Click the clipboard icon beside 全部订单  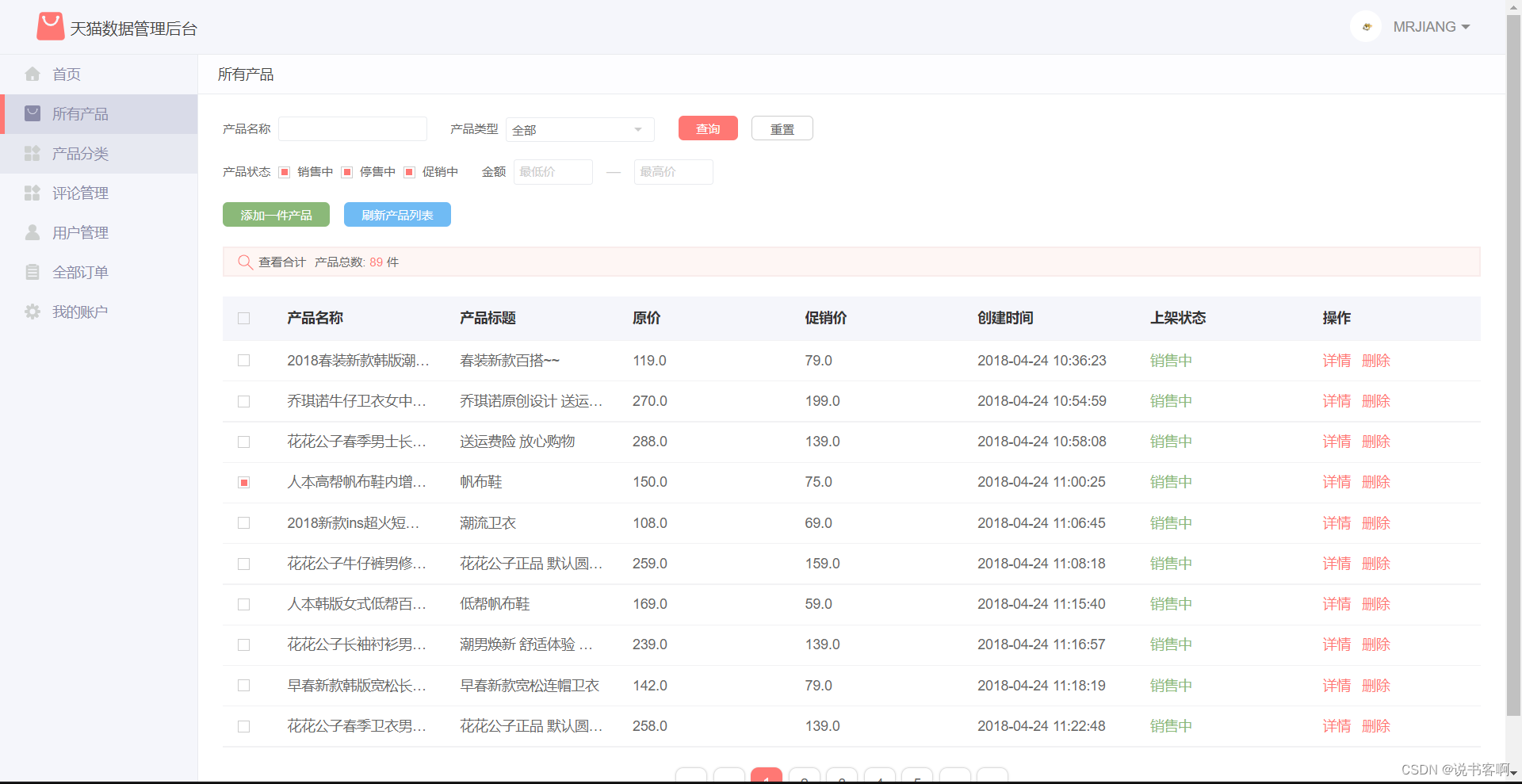pyautogui.click(x=33, y=272)
